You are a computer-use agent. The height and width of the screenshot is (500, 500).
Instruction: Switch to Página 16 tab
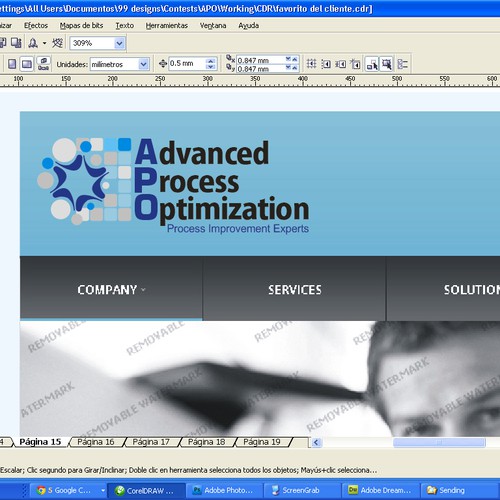(x=96, y=442)
